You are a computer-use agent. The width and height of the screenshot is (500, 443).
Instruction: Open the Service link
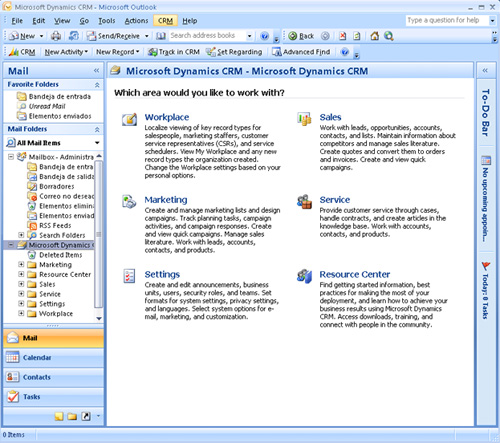[x=335, y=200]
